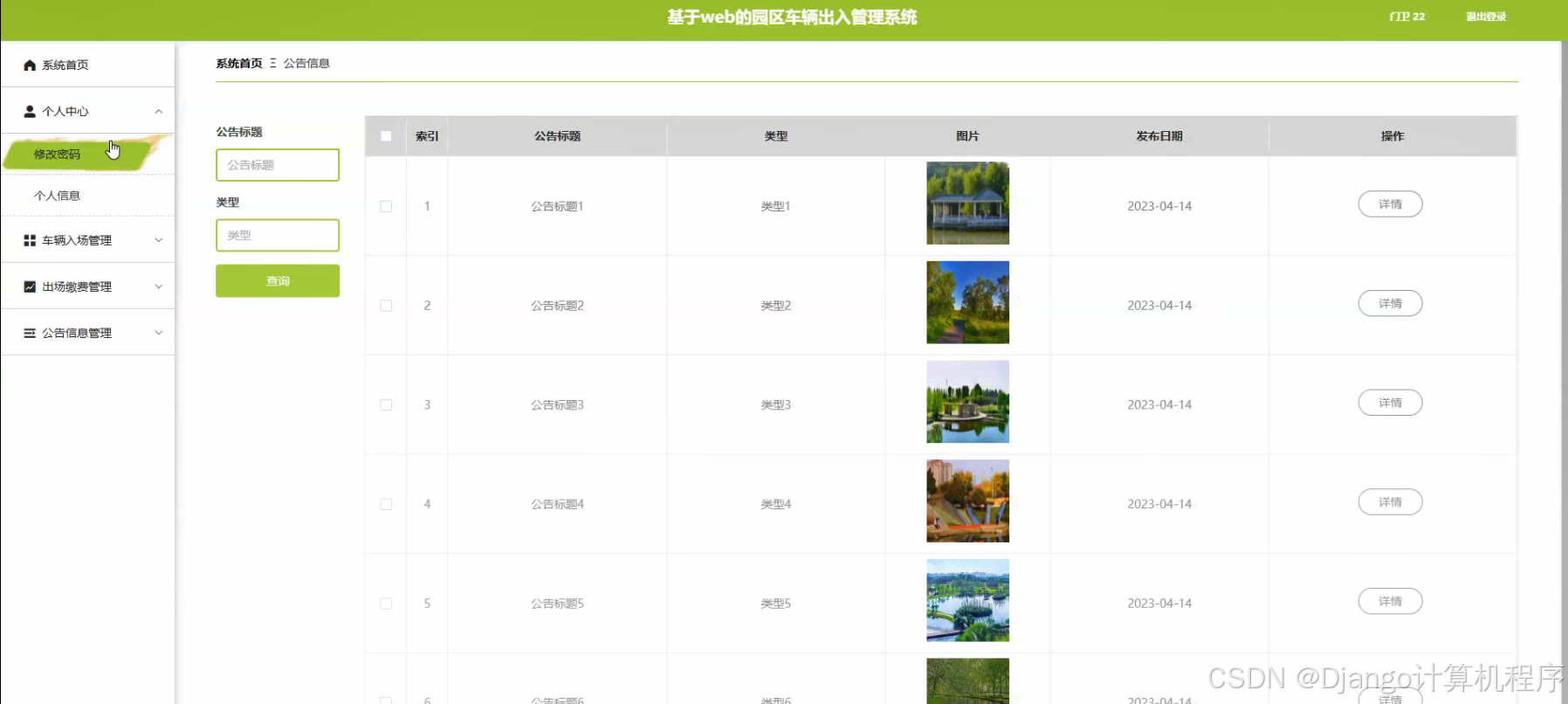
Task: Open the aerial lake image in row 5
Action: click(967, 600)
